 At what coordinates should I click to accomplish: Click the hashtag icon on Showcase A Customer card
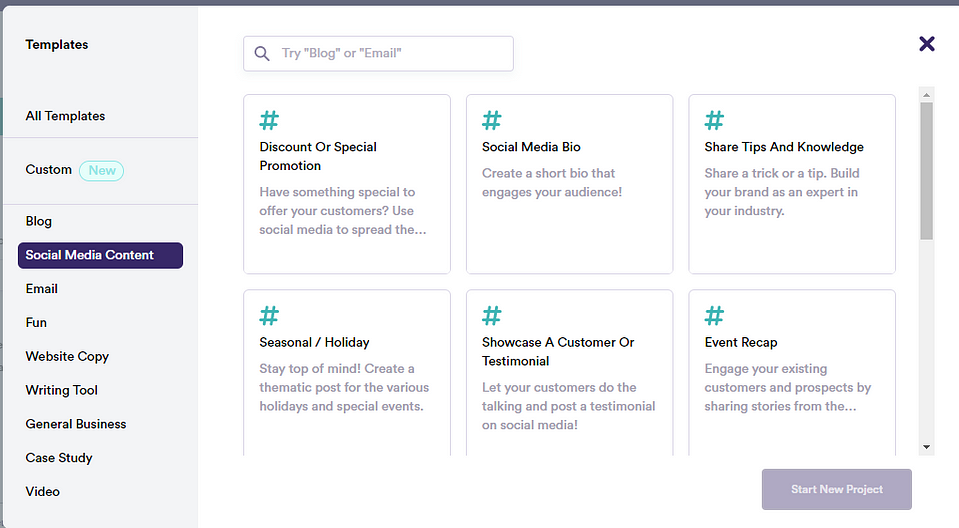pos(492,316)
